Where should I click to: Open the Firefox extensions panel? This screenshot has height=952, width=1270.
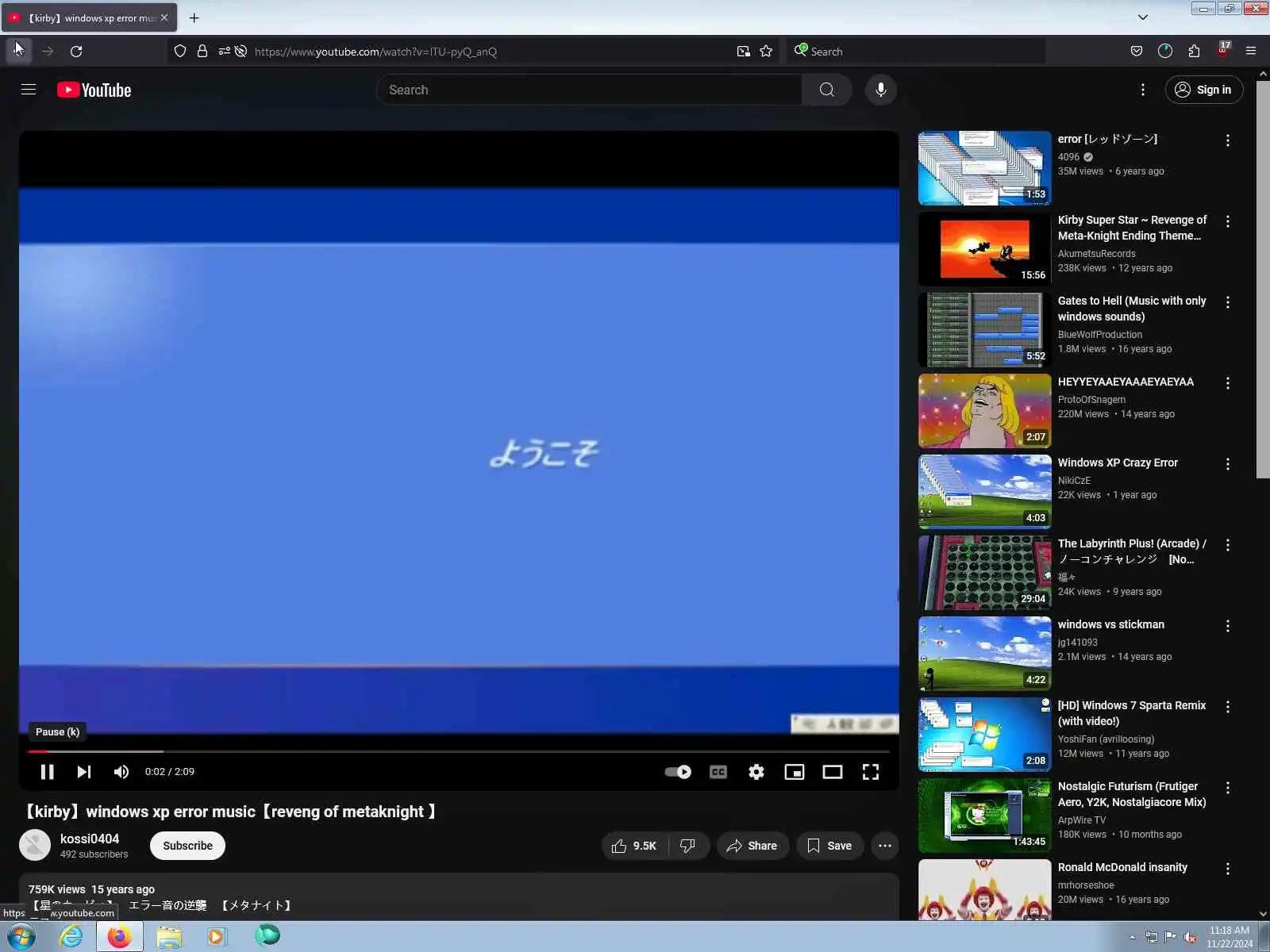pos(1194,52)
